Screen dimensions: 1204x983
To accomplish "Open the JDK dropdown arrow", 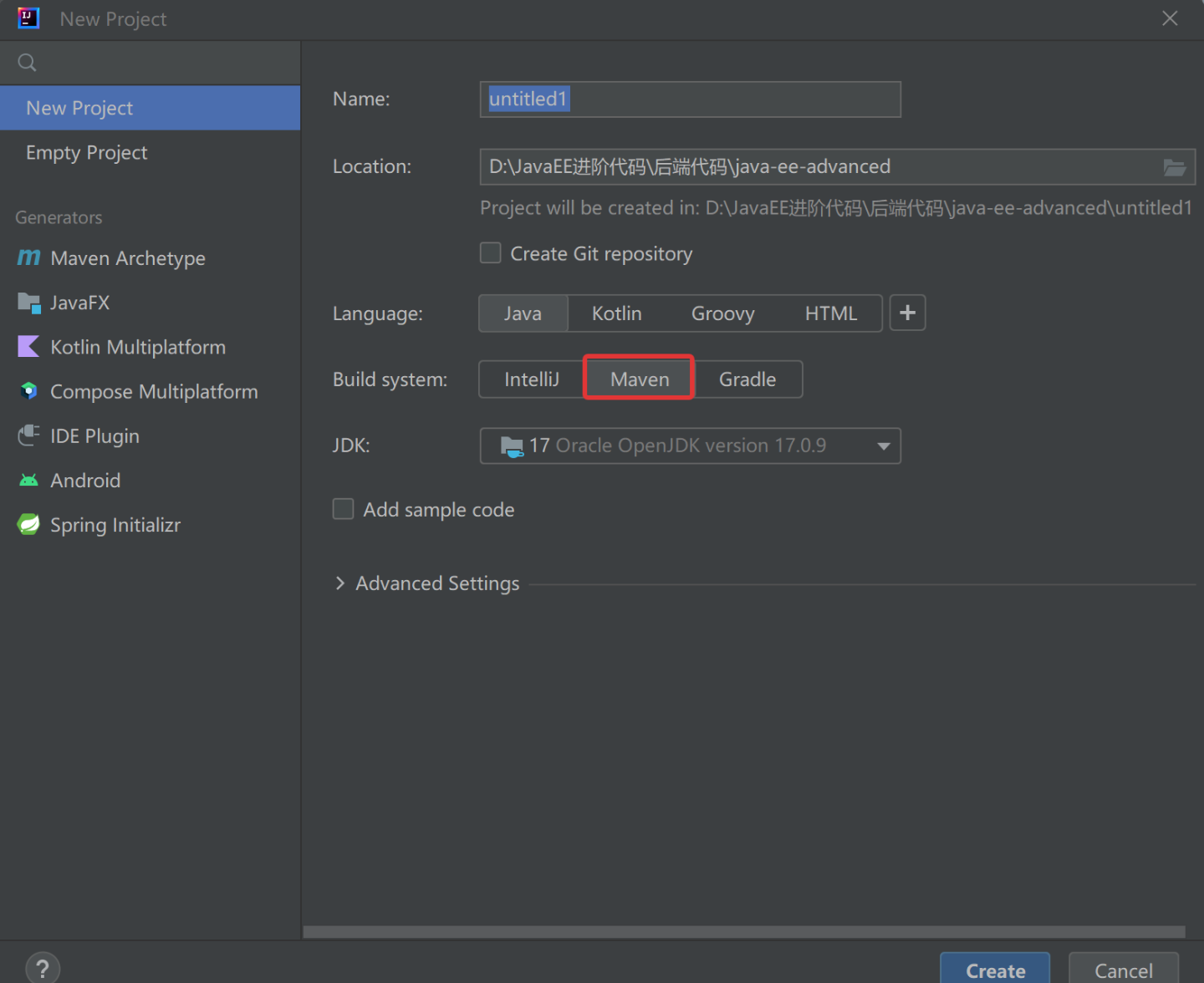I will point(883,446).
